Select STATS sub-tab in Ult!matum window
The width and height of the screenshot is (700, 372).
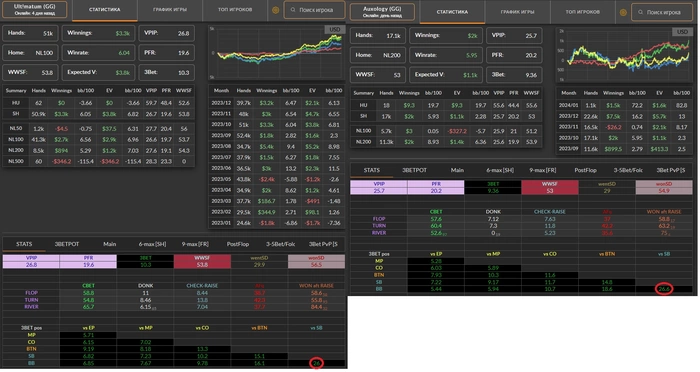click(24, 244)
